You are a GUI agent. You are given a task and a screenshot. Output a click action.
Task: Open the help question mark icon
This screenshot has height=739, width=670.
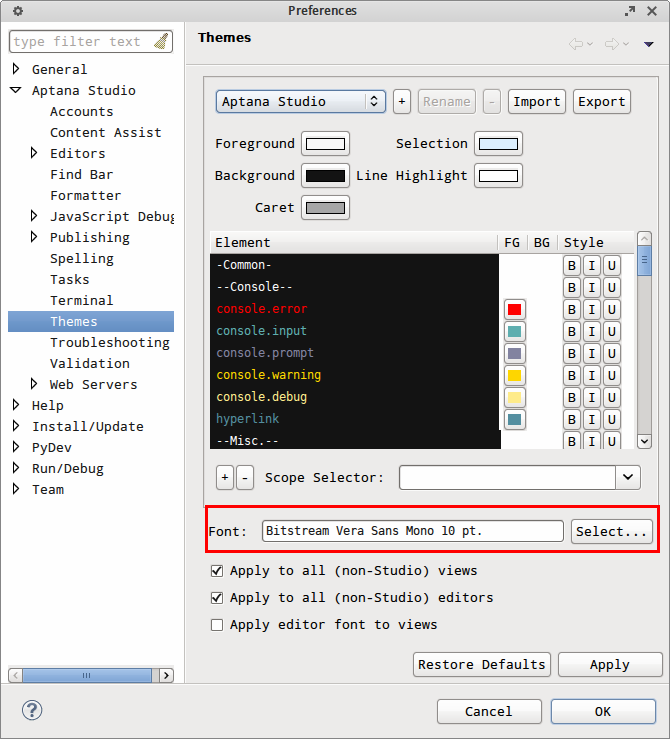pos(32,710)
